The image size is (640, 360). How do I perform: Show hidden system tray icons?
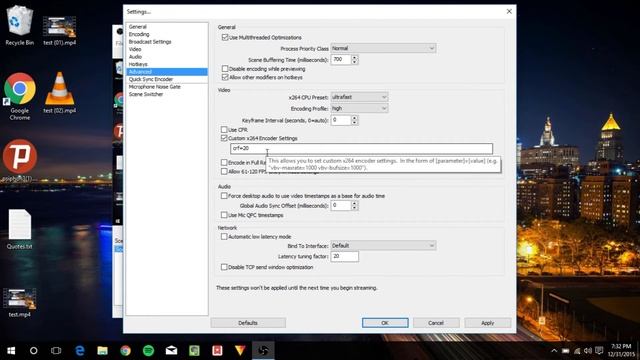coord(554,351)
